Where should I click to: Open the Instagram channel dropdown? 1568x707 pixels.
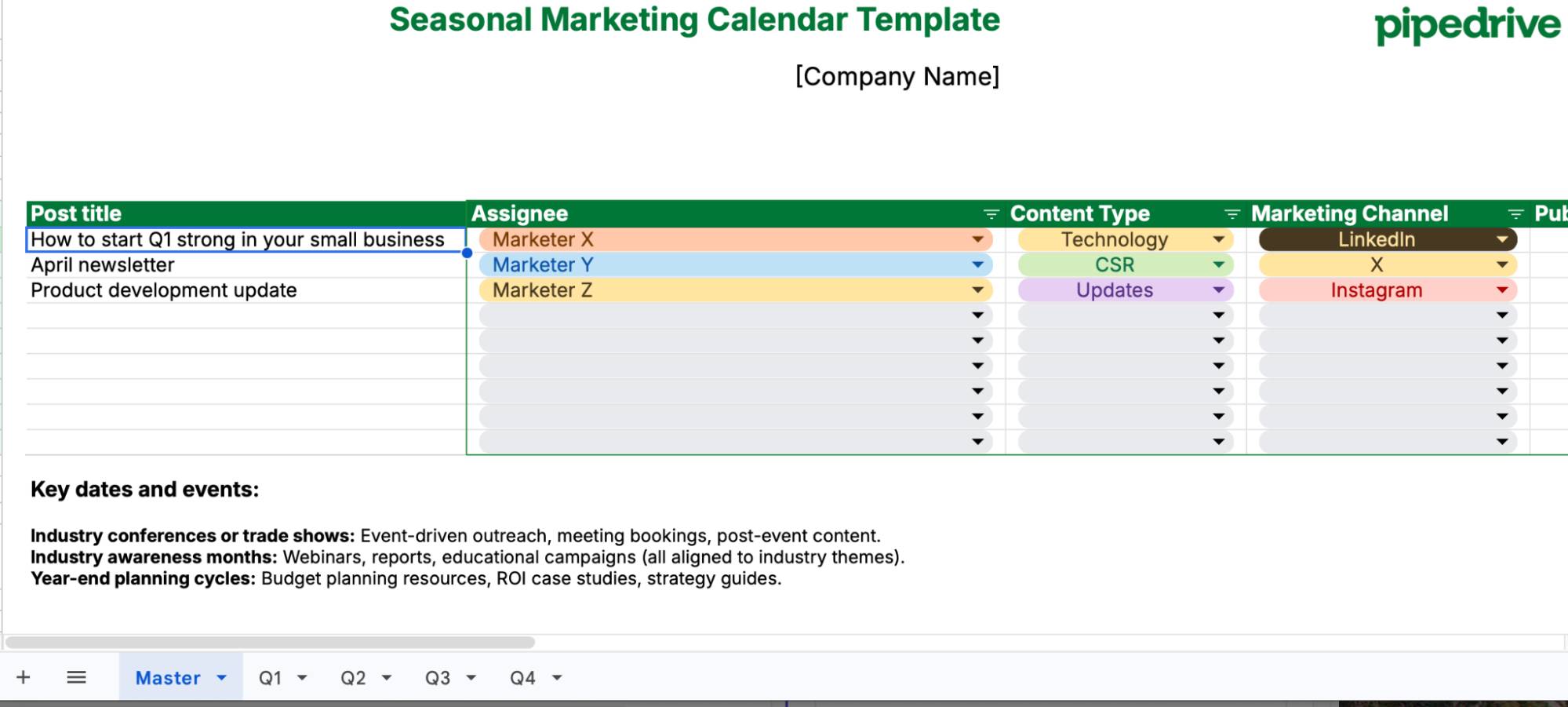tap(1501, 290)
